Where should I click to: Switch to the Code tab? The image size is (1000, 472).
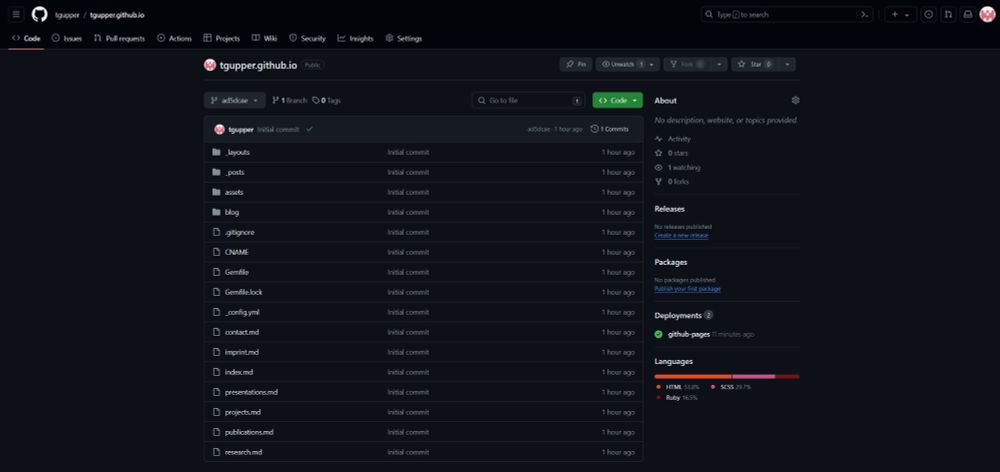(x=26, y=38)
